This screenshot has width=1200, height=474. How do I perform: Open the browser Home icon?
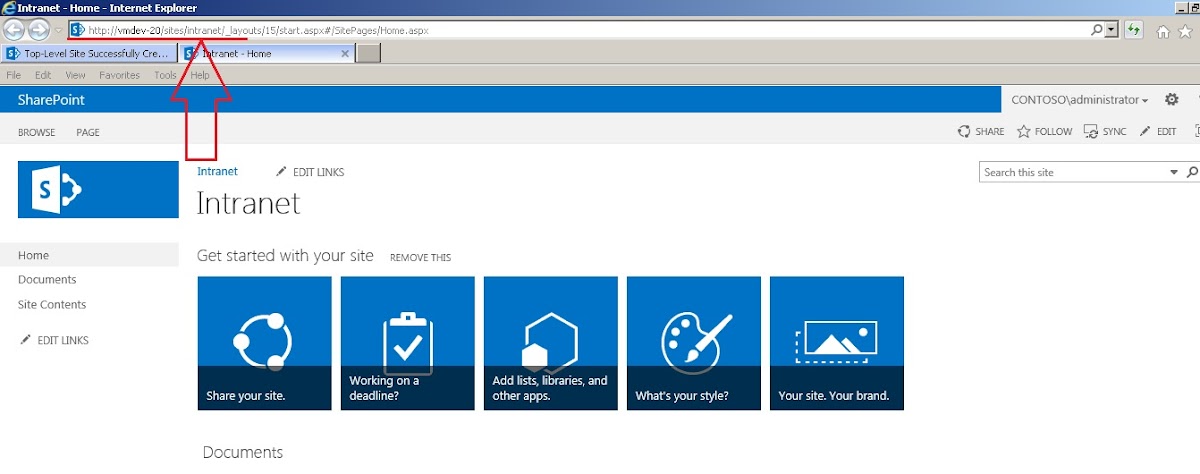[1164, 31]
